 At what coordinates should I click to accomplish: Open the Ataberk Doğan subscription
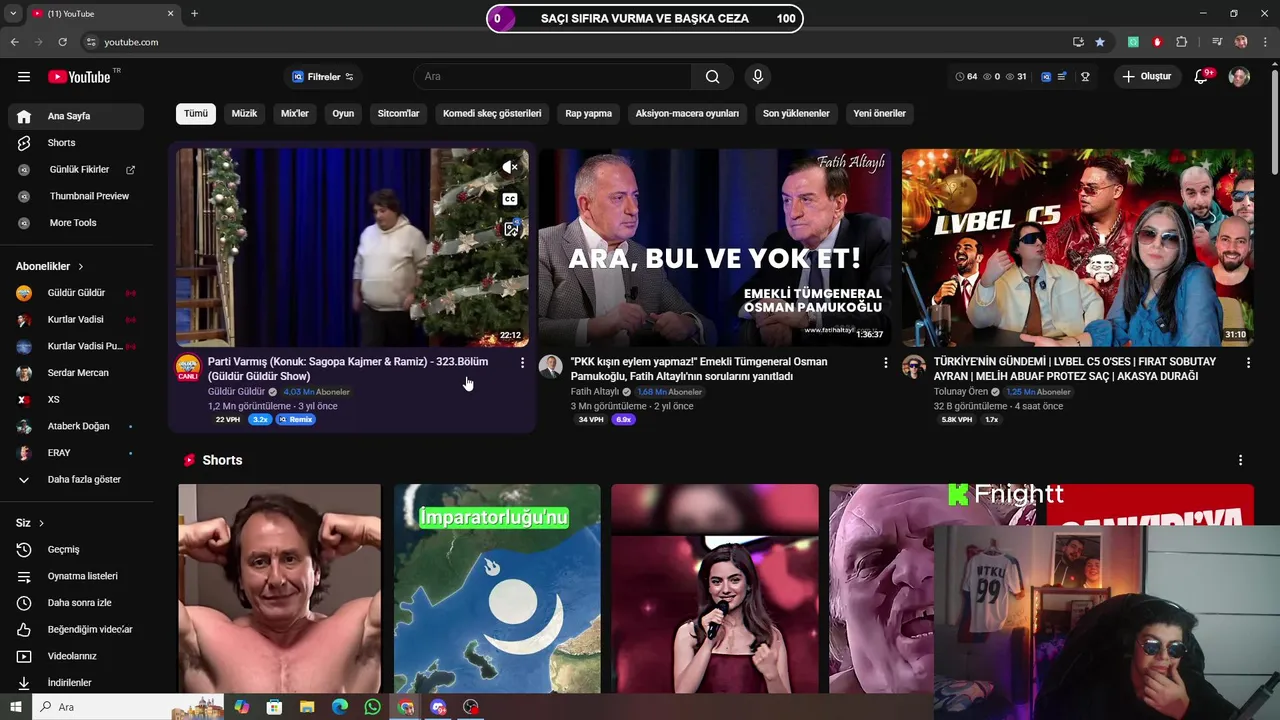point(76,427)
